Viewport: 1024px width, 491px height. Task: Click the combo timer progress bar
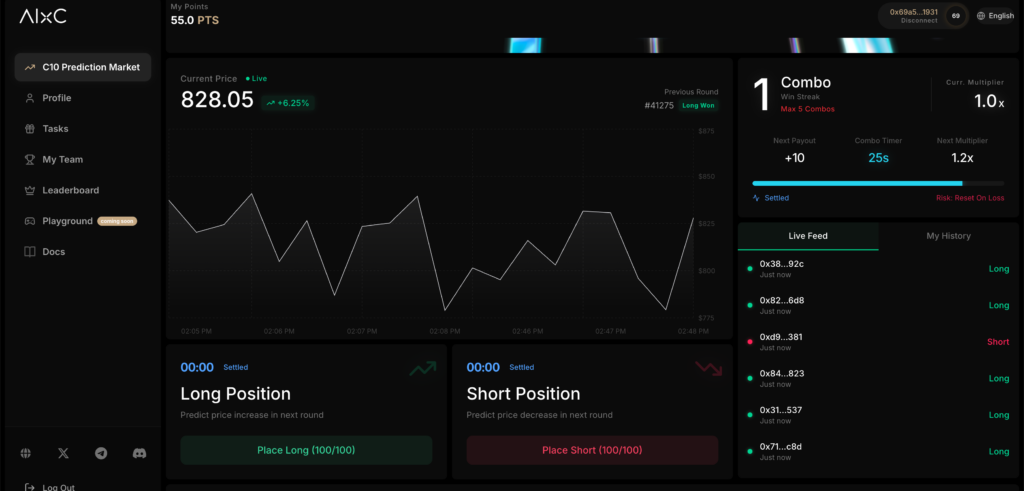point(877,183)
